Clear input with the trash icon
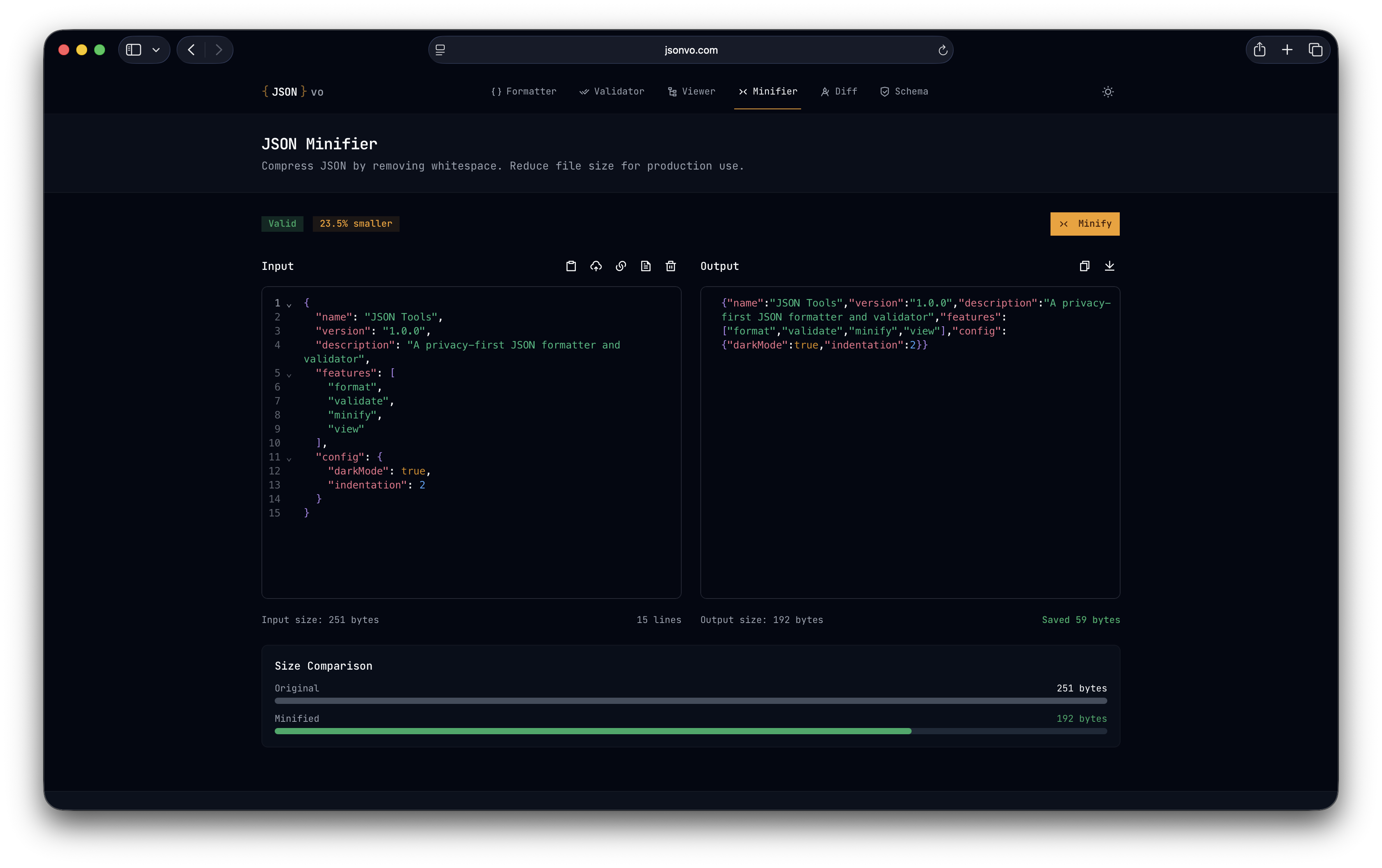The image size is (1382, 868). 670,266
